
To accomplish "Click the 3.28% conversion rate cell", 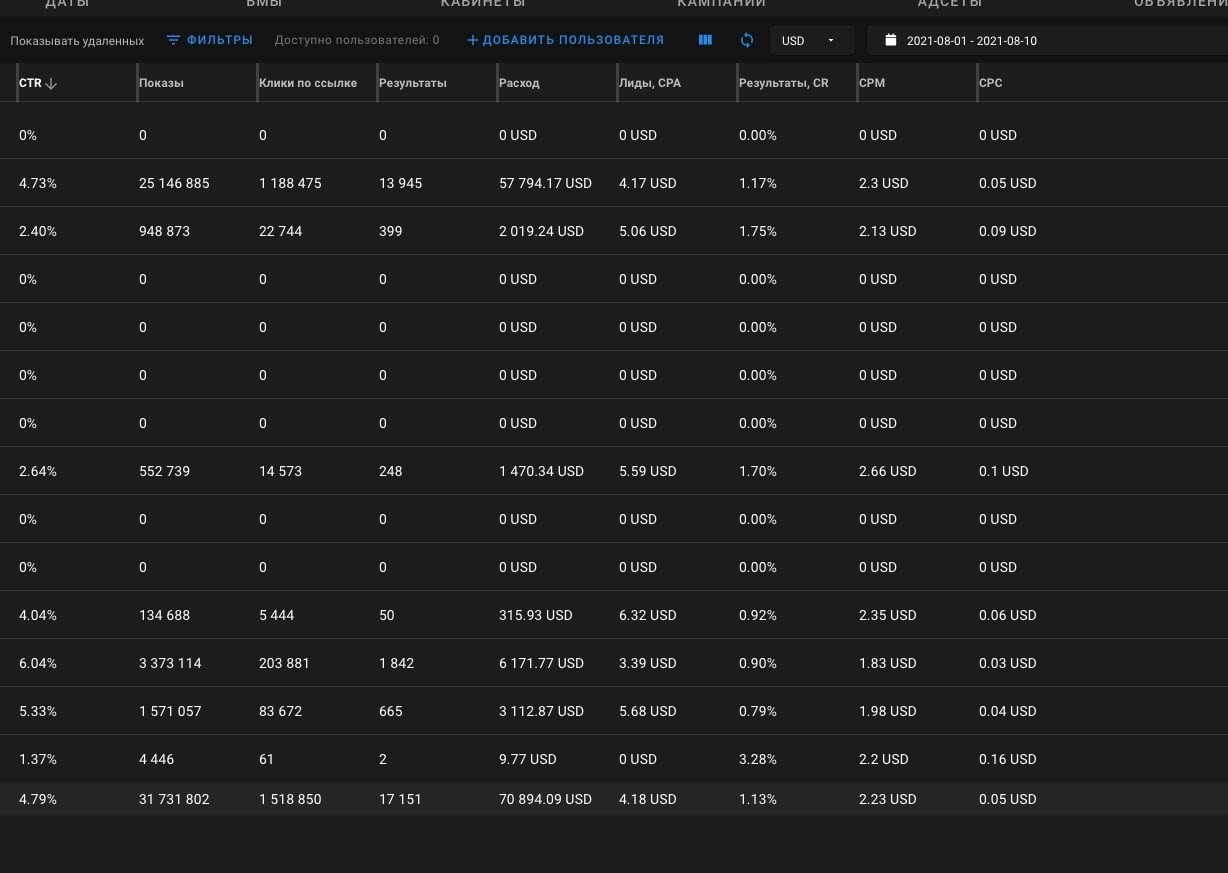I will pyautogui.click(x=758, y=759).
